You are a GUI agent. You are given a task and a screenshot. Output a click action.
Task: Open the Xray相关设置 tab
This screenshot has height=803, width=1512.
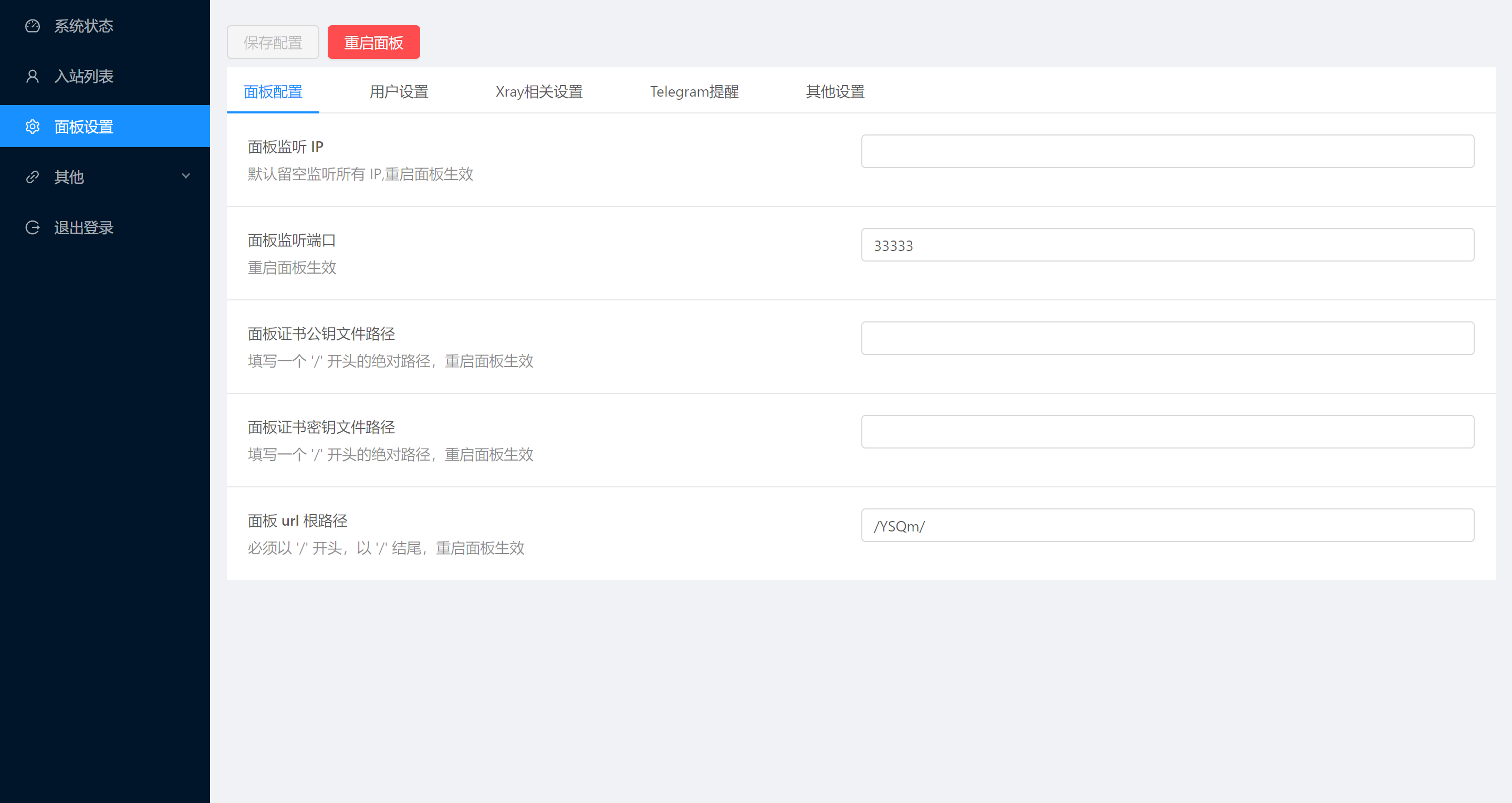539,91
